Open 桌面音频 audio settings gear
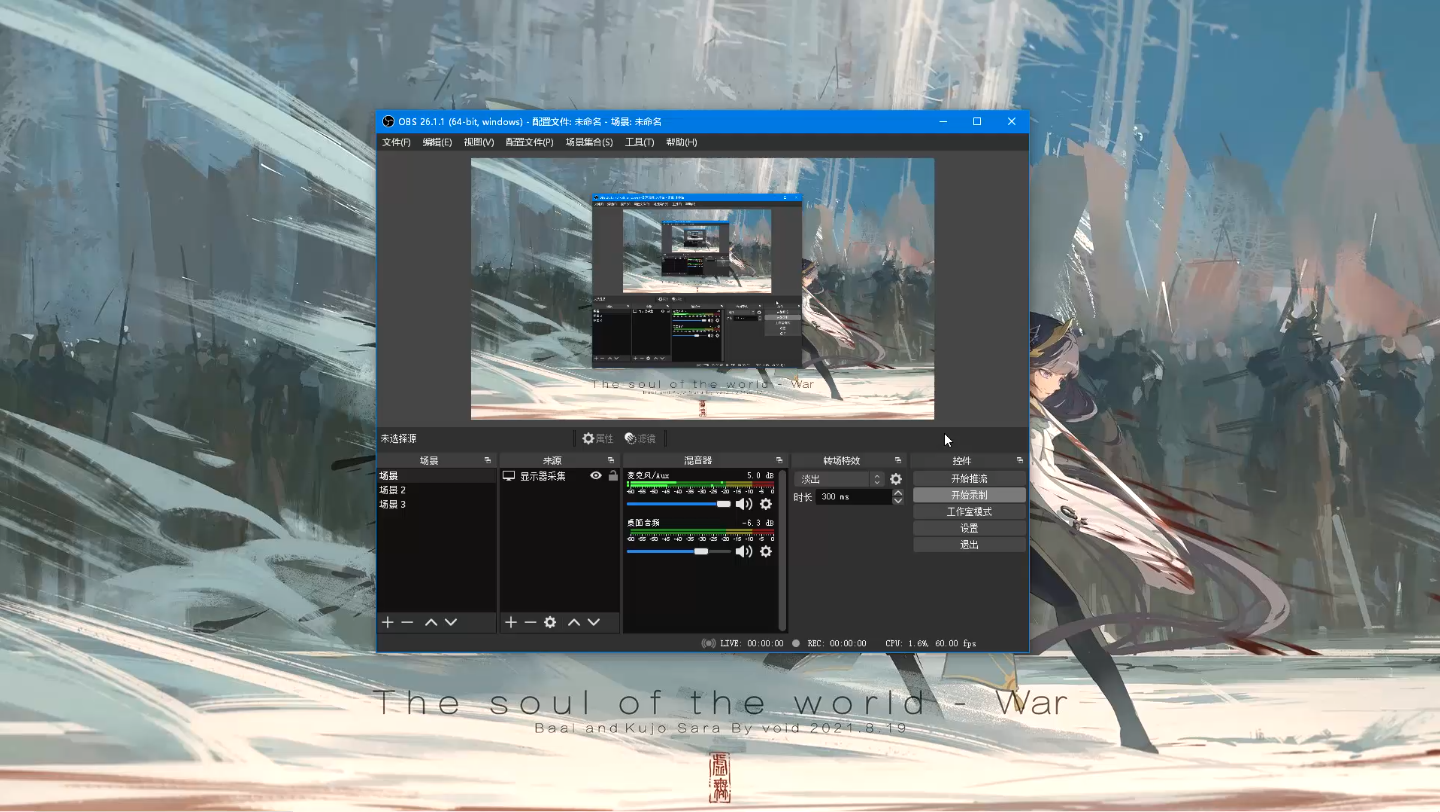Screen dimensions: 1440x812 (x=766, y=551)
